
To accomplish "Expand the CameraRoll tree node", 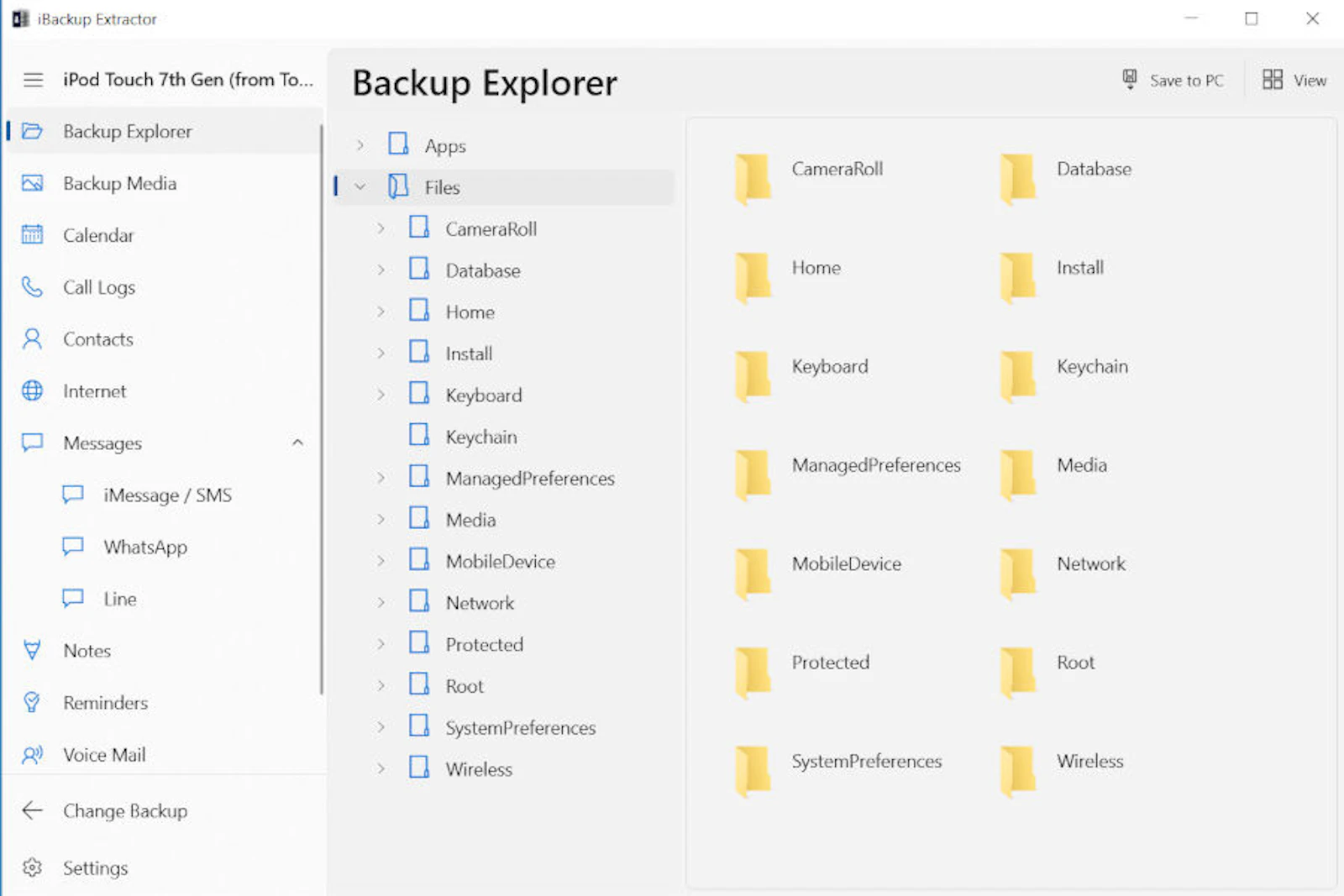I will [381, 228].
